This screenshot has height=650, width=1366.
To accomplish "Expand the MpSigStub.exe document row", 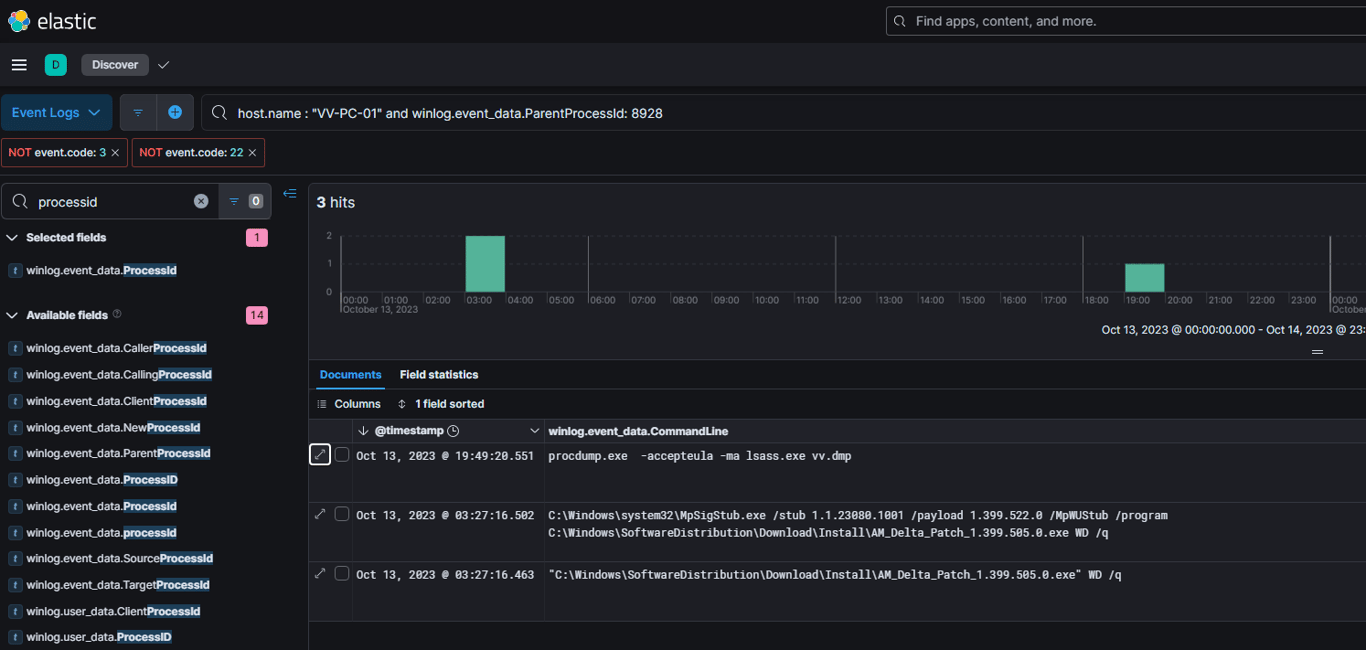I will coord(320,514).
